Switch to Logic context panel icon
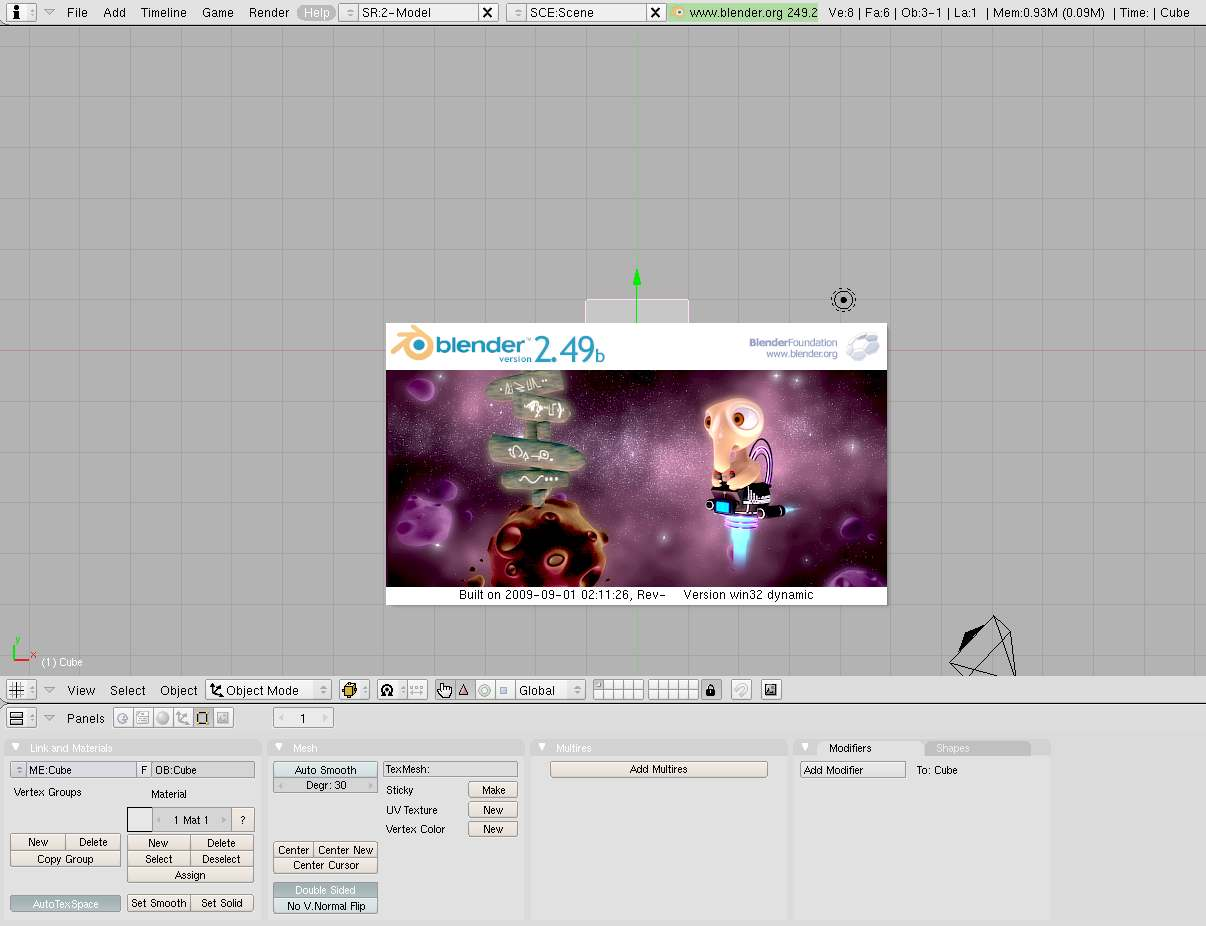Image resolution: width=1206 pixels, height=926 pixels. 123,718
